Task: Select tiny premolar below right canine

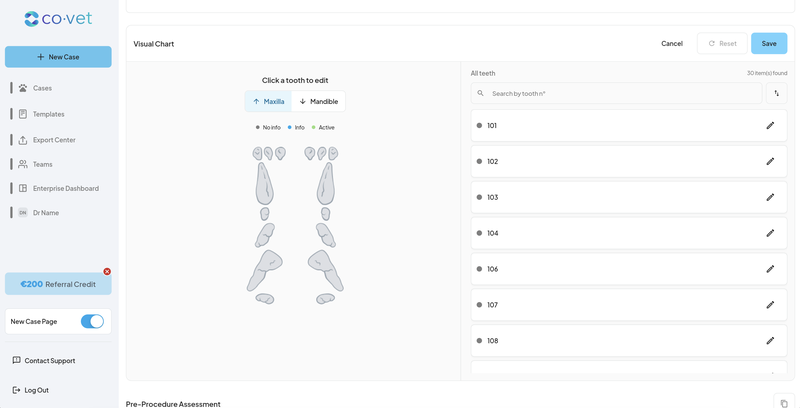Action: [326, 214]
